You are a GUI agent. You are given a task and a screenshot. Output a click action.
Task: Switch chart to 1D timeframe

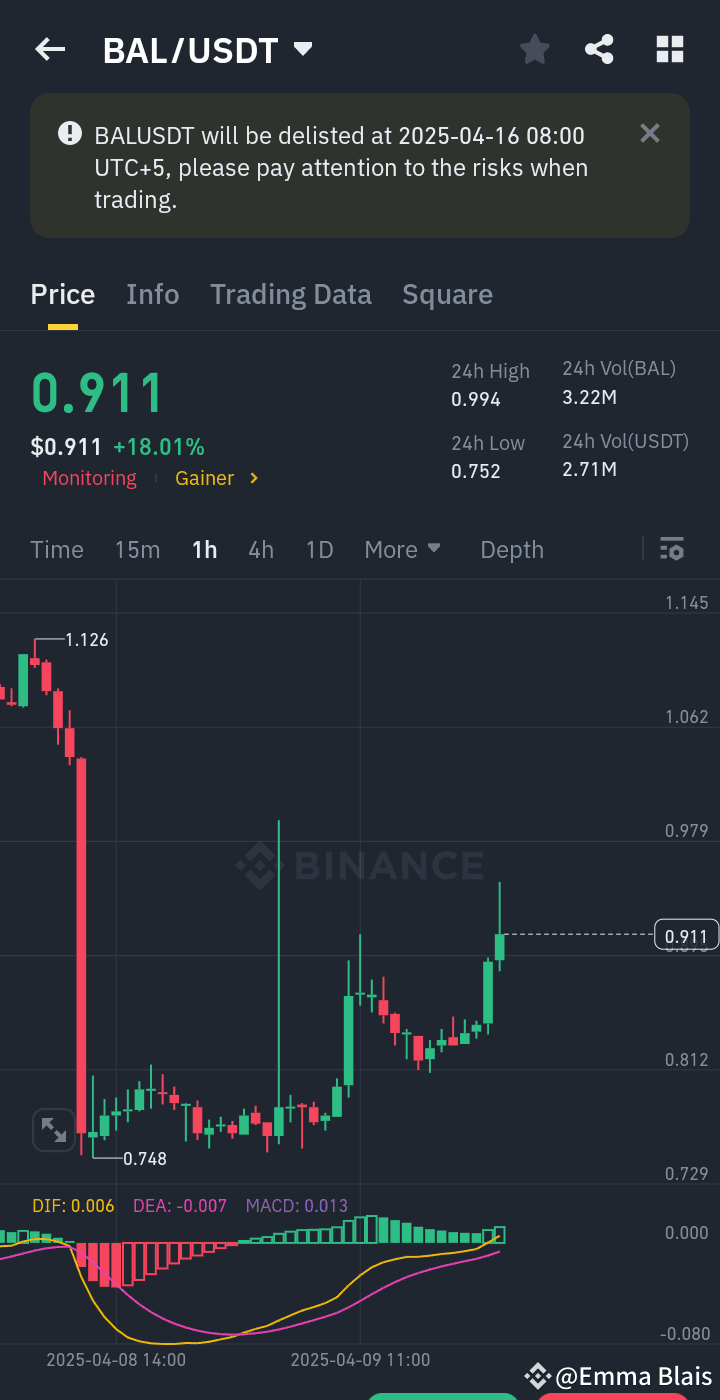[319, 549]
